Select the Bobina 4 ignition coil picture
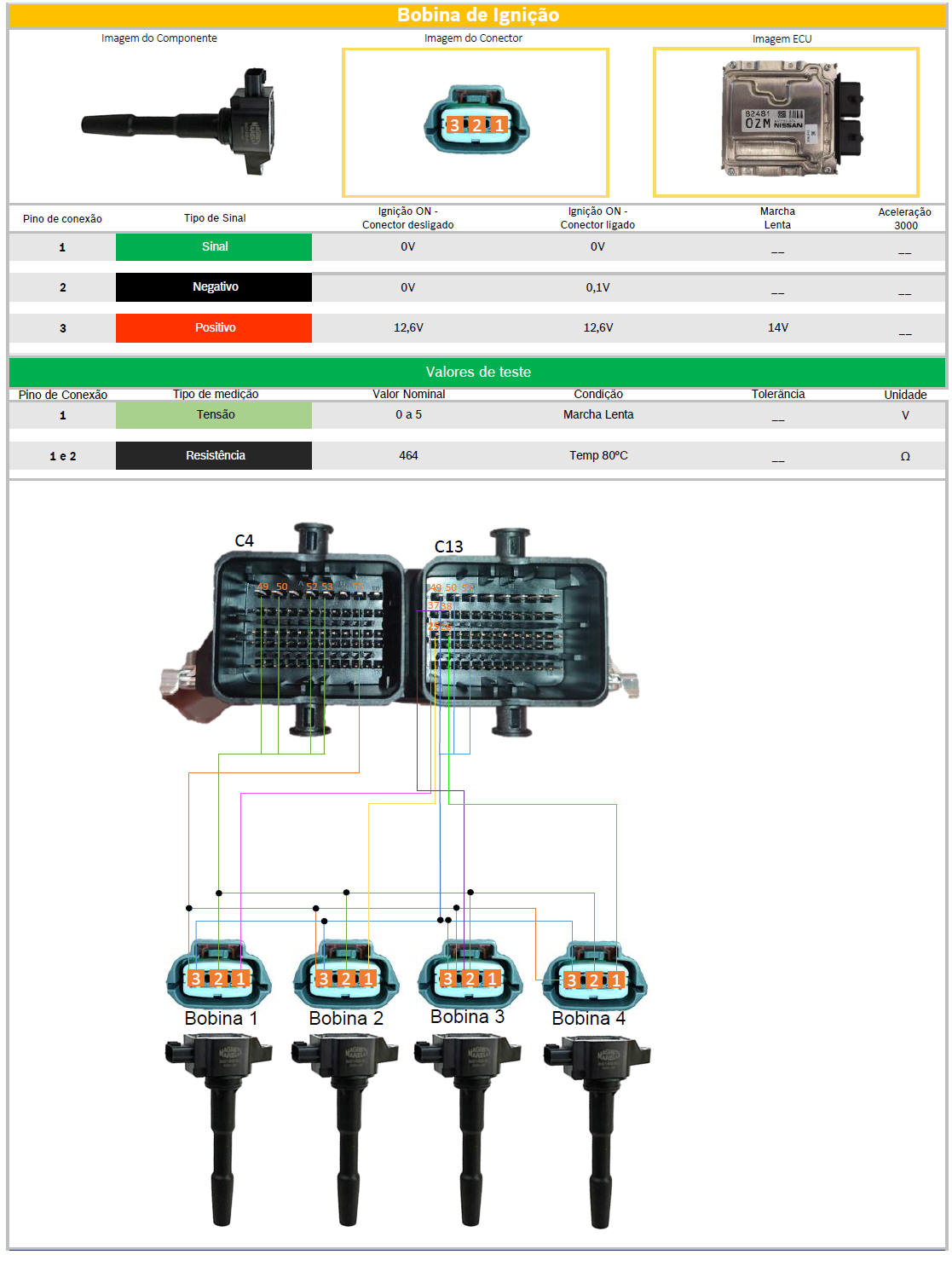 [x=597, y=1125]
